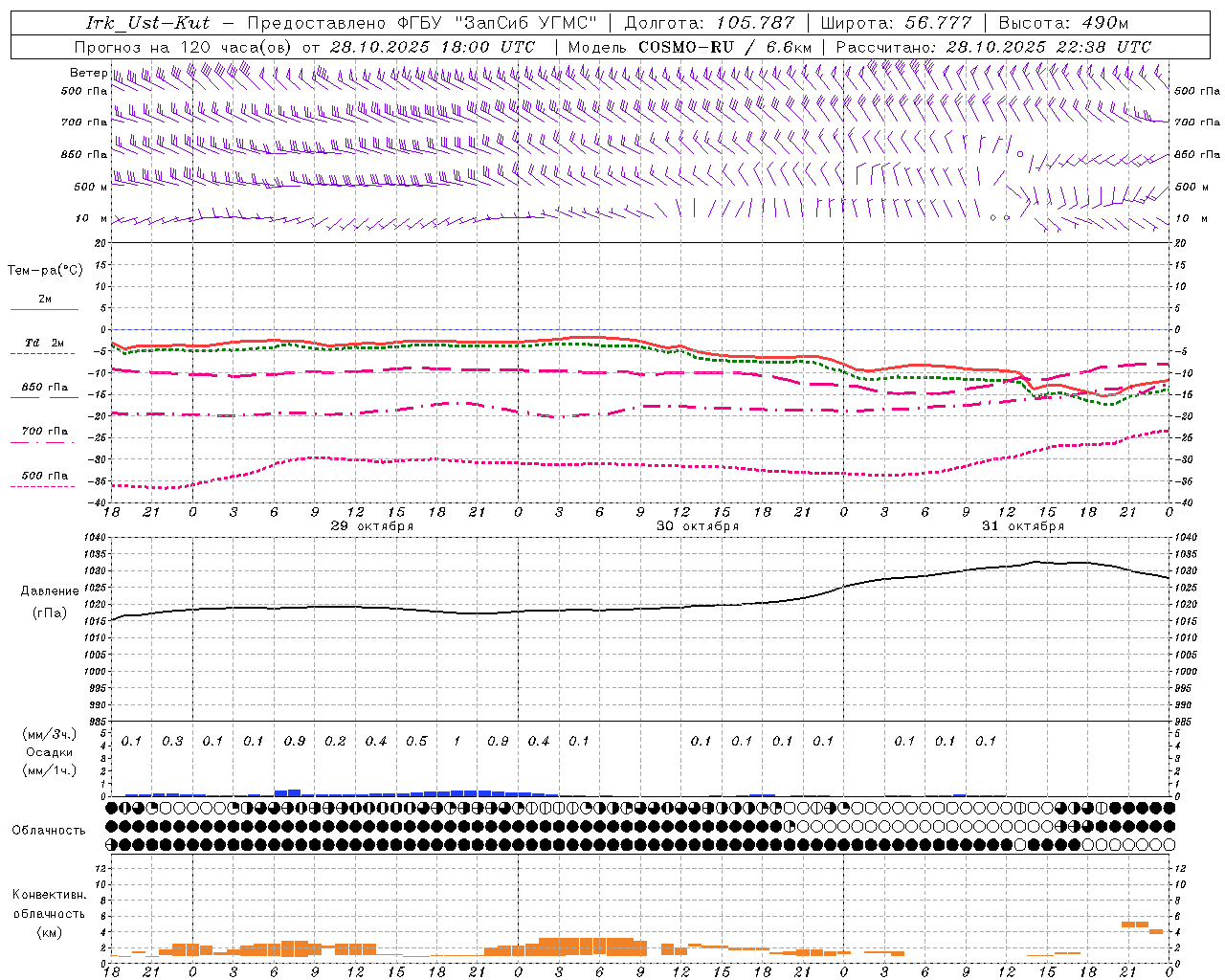This screenshot has width=1225, height=980.
Task: Click the dash-dot line sample under the 700 гПа legend
Action: [x=44, y=442]
